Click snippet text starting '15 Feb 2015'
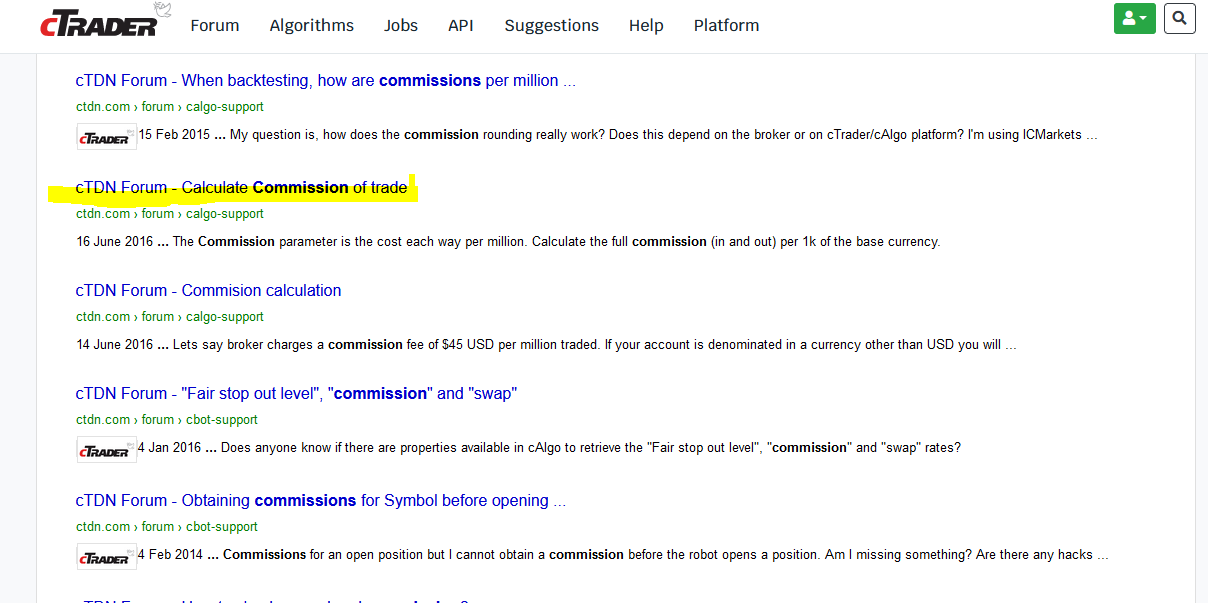The width and height of the screenshot is (1208, 603). 618,135
